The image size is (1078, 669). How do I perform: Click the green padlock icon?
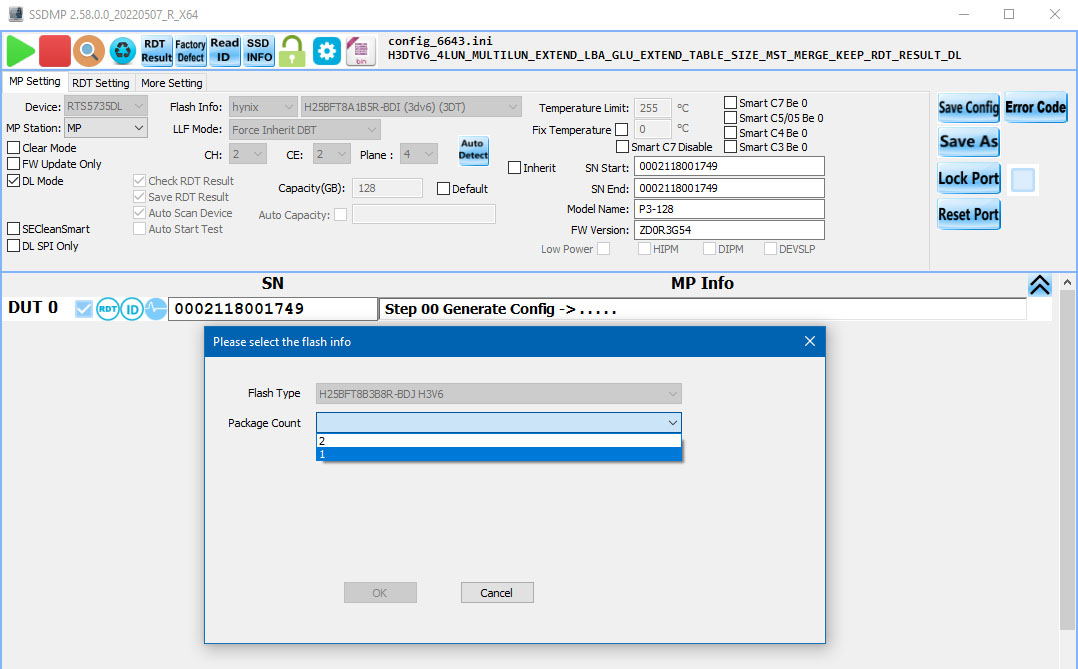(292, 51)
